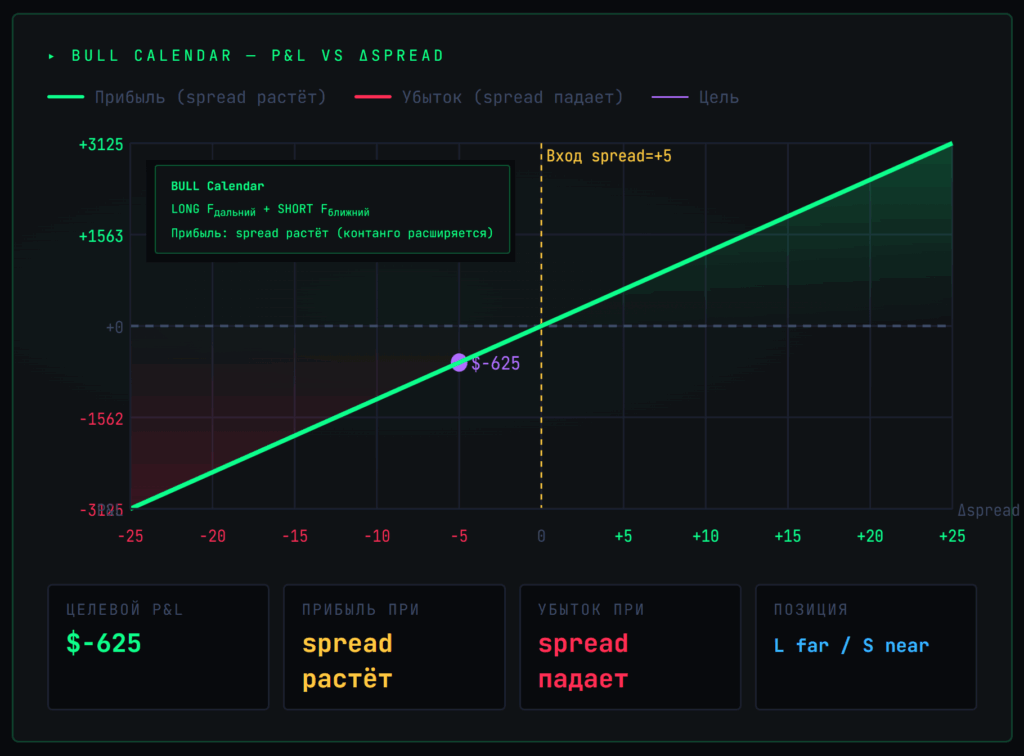Click the -25 x-axis tick label
The width and height of the screenshot is (1024, 756).
pyautogui.click(x=131, y=536)
